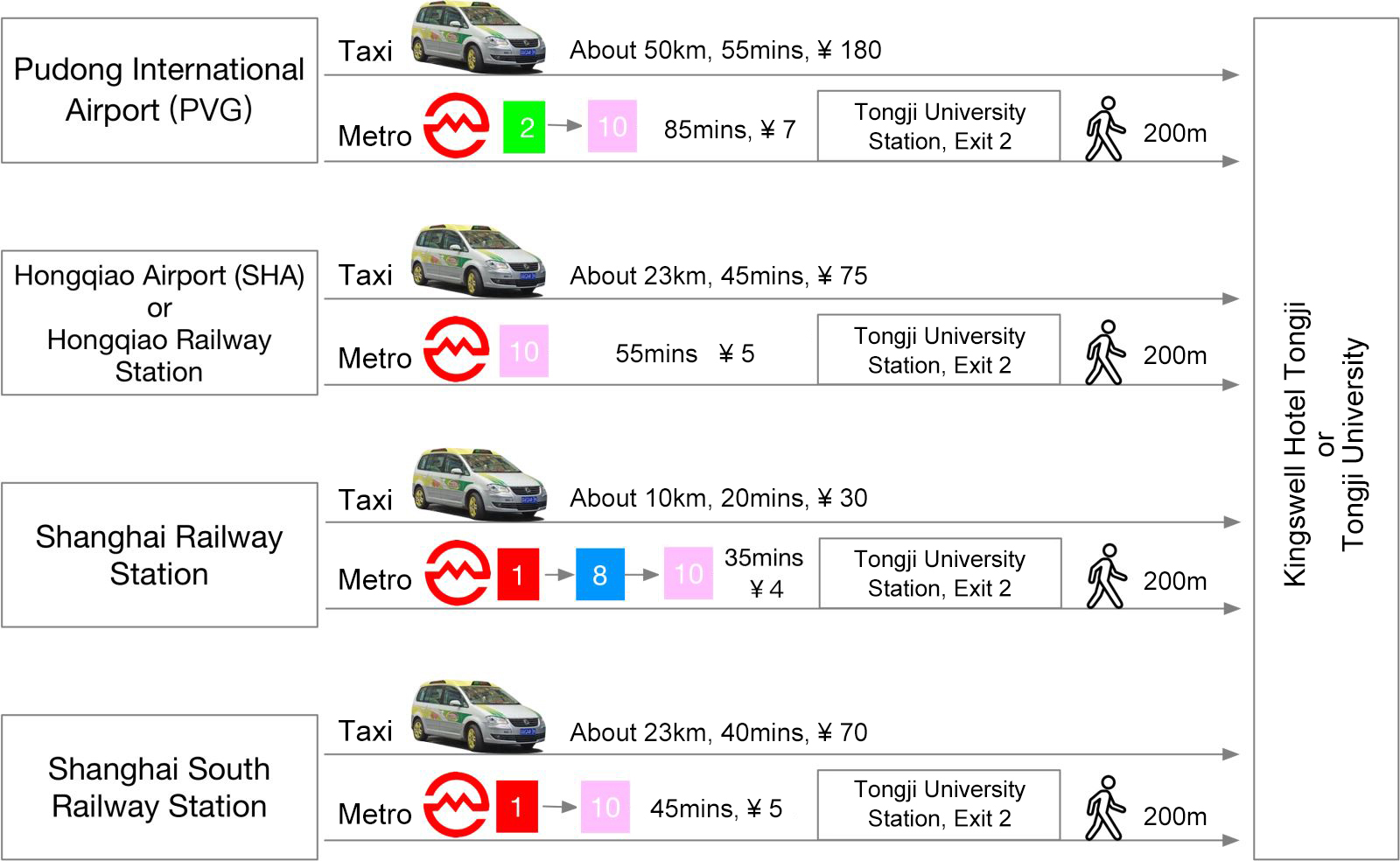This screenshot has width=1400, height=861.
Task: Click red Line 1 square in Shanghai Railway row
Action: pos(518,575)
